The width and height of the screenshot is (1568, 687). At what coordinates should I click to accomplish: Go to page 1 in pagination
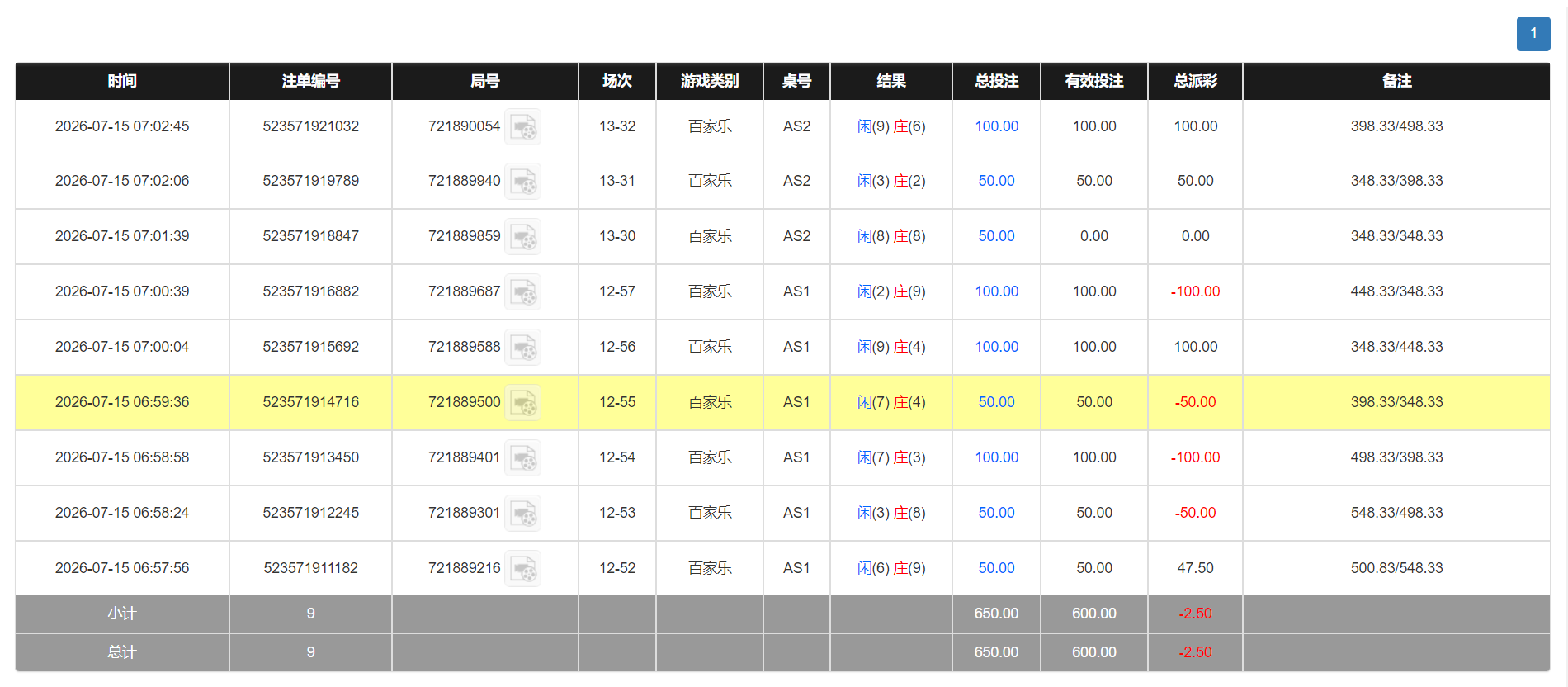1533,34
